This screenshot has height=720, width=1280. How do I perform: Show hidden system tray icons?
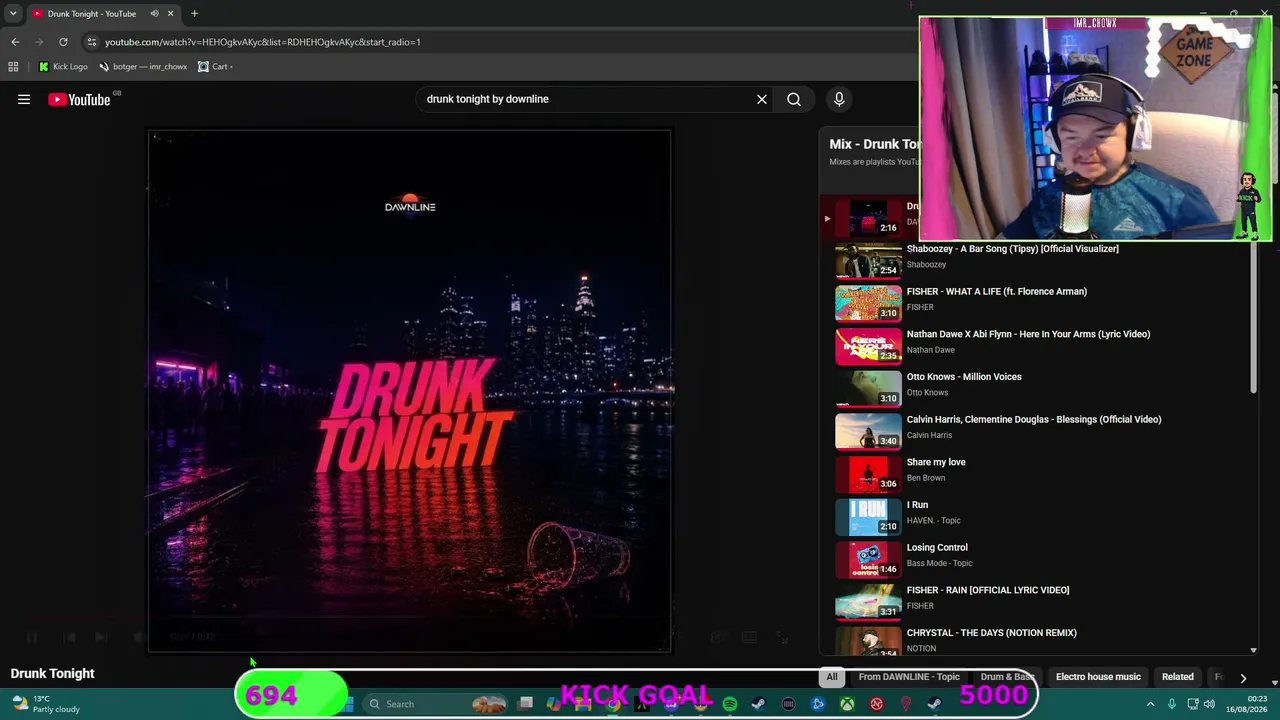pyautogui.click(x=1150, y=704)
